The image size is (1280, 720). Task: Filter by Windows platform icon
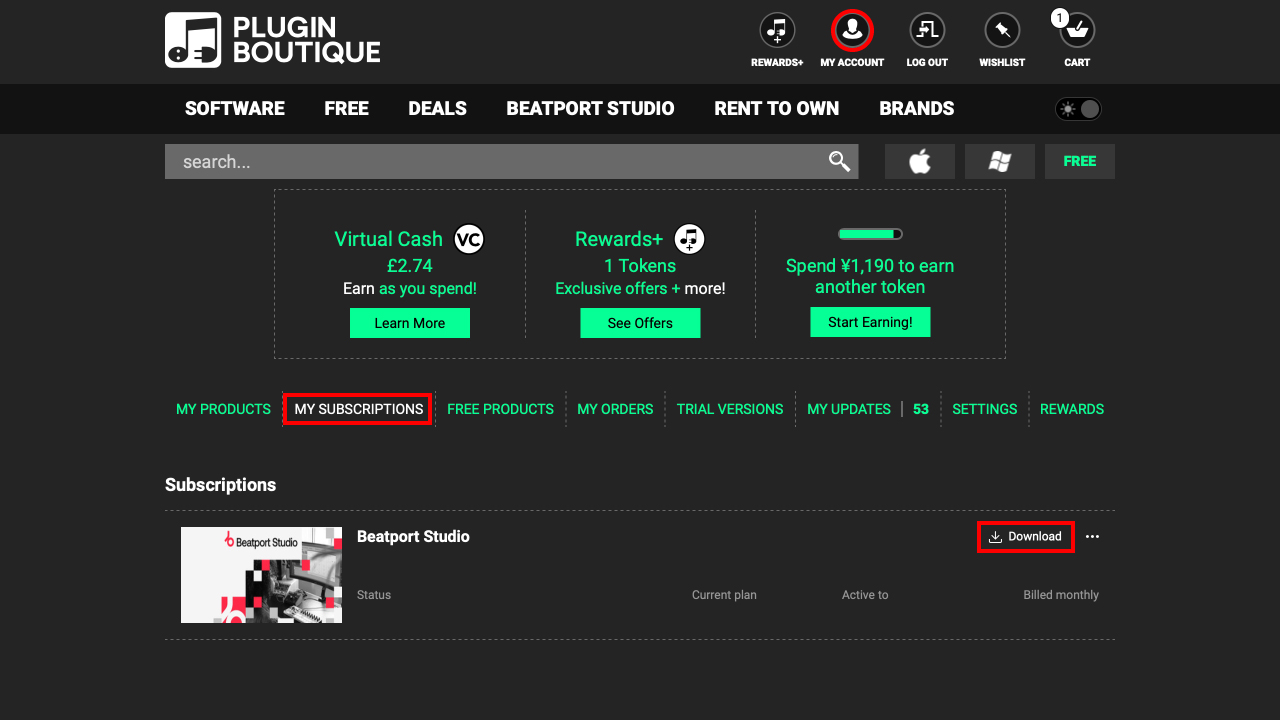pyautogui.click(x=999, y=161)
